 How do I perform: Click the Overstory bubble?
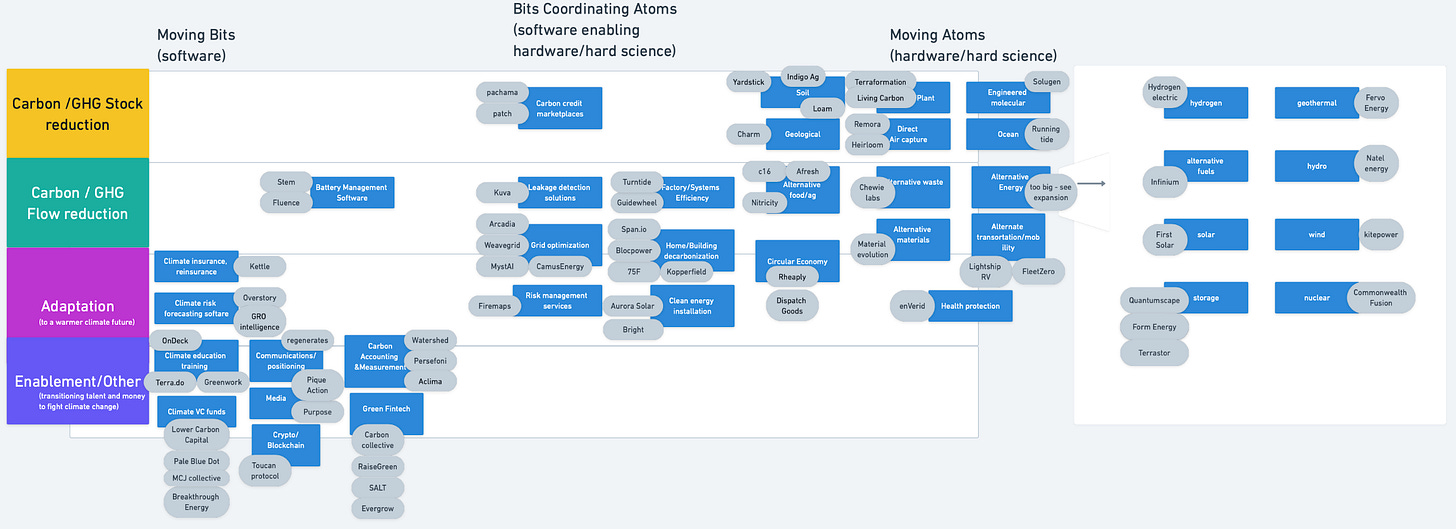260,298
